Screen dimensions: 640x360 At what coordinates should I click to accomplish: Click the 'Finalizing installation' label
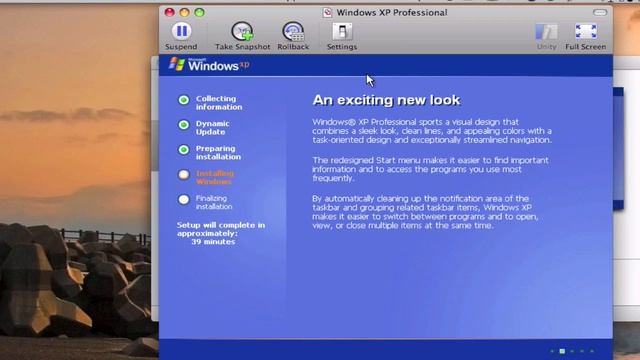pyautogui.click(x=214, y=202)
